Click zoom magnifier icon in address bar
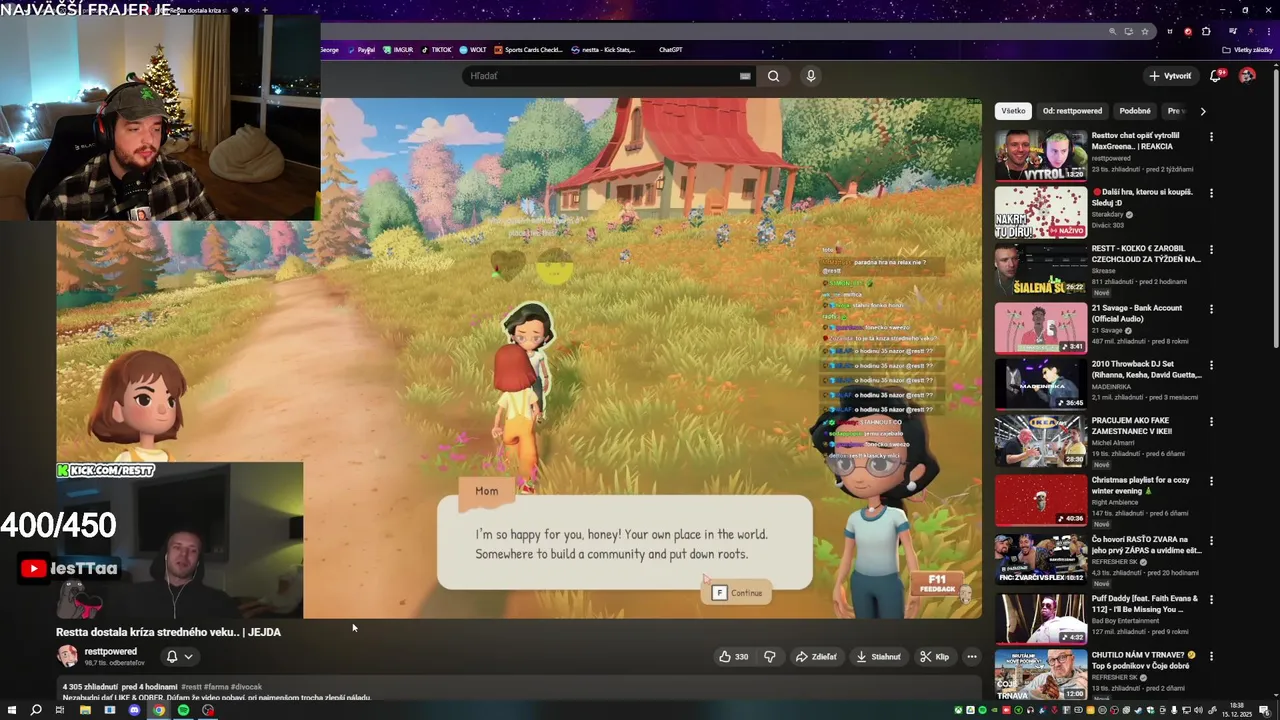The image size is (1280, 720). click(1113, 31)
